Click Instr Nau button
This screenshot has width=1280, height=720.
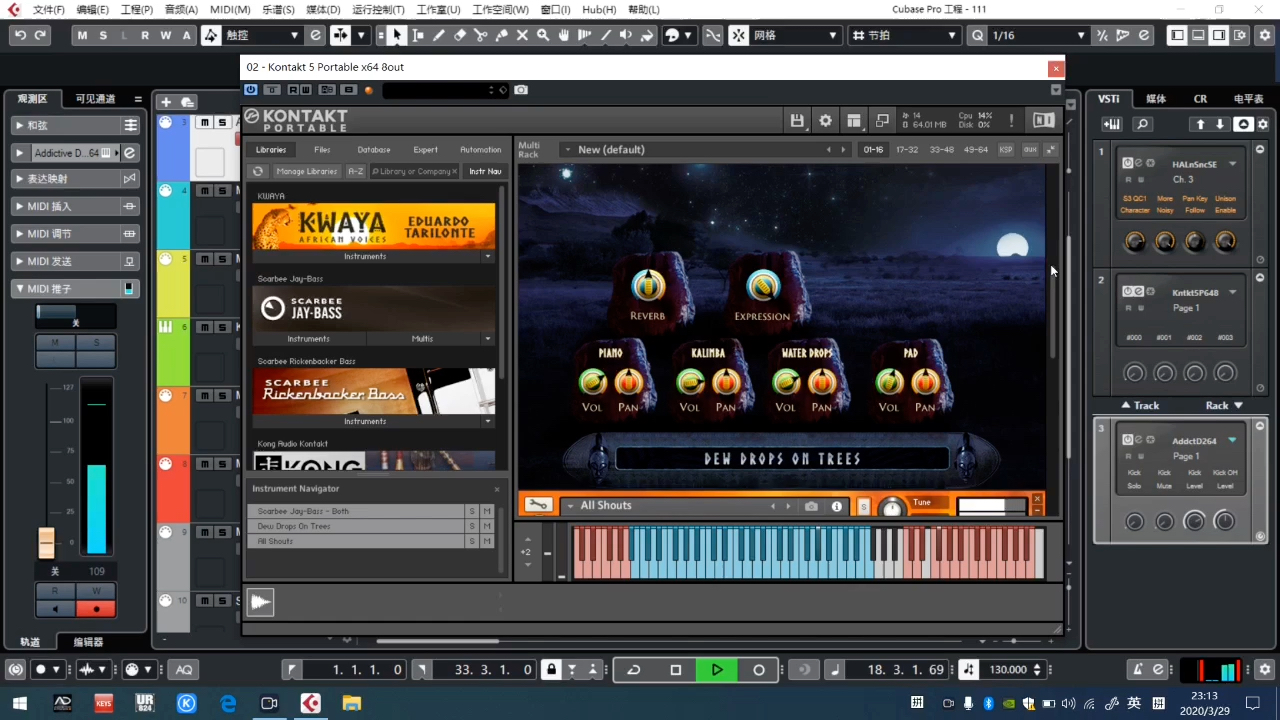pos(485,171)
